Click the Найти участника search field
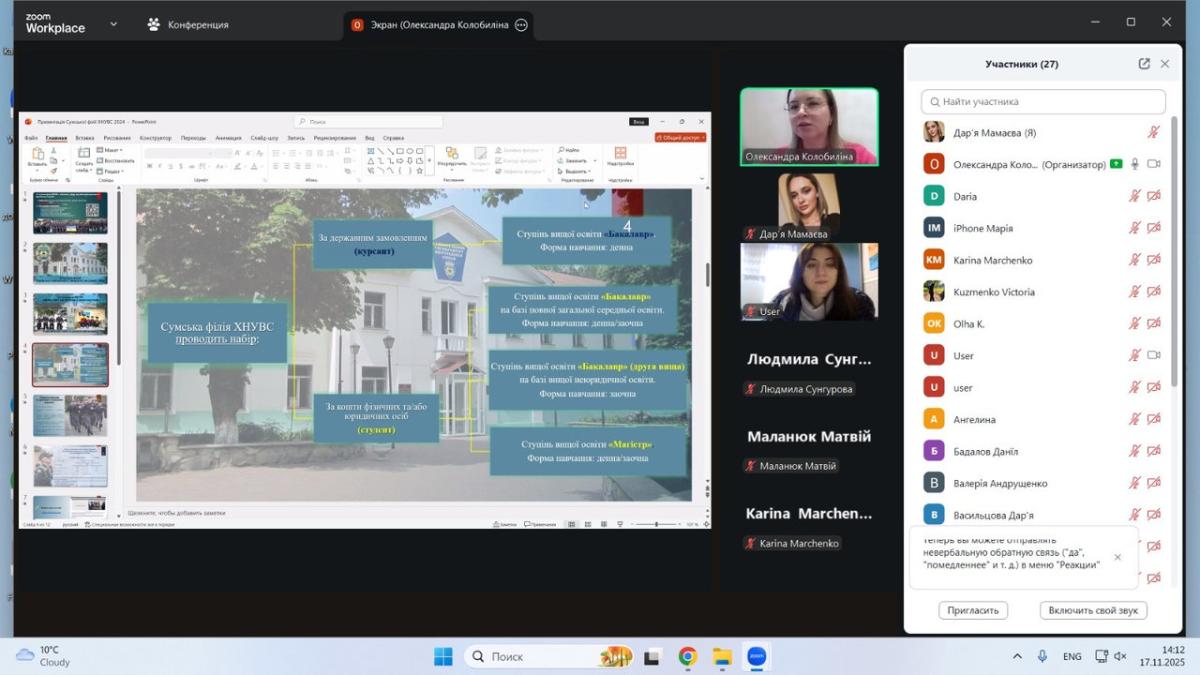The height and width of the screenshot is (675, 1200). point(1043,101)
